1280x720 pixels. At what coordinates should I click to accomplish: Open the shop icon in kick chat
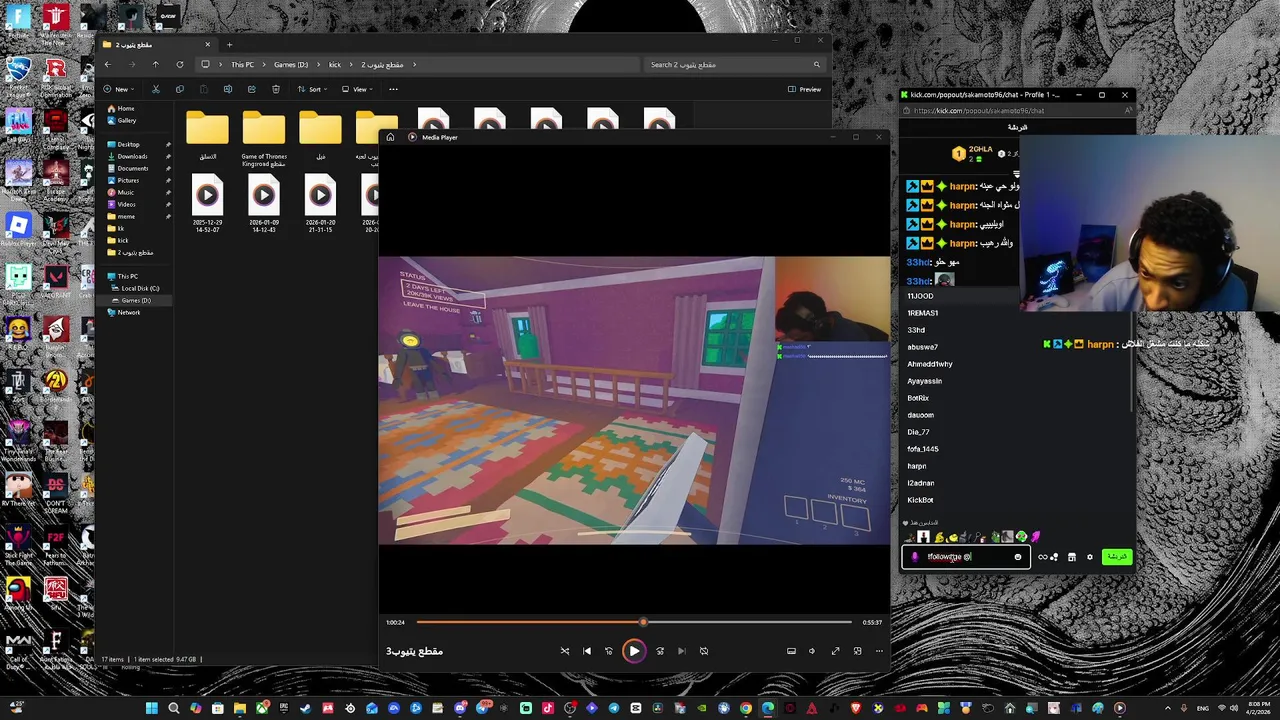(x=1071, y=557)
